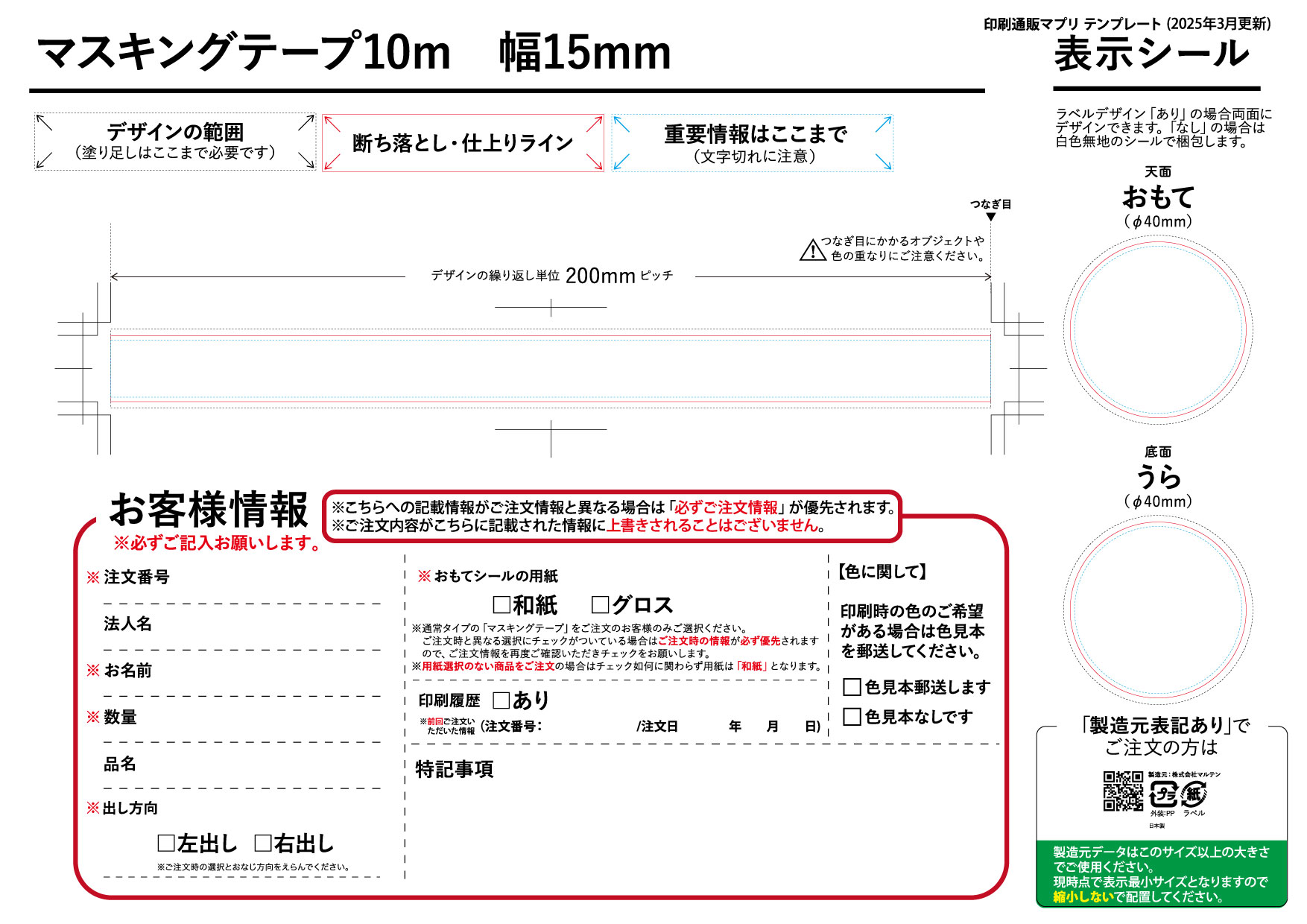Click the green 製造元データ notice box

coord(1162,874)
